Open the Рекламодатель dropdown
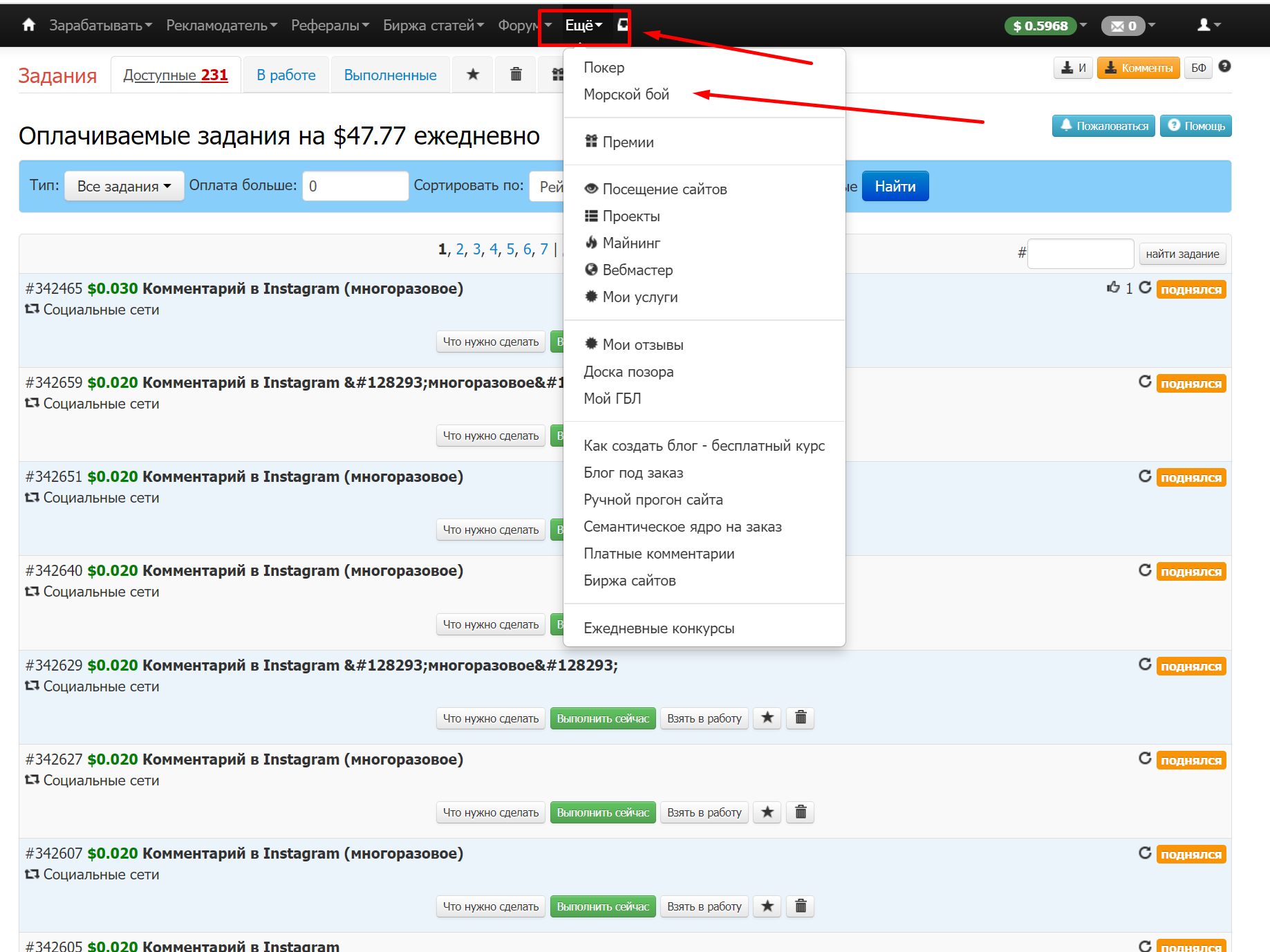The height and width of the screenshot is (952, 1270). pyautogui.click(x=222, y=26)
